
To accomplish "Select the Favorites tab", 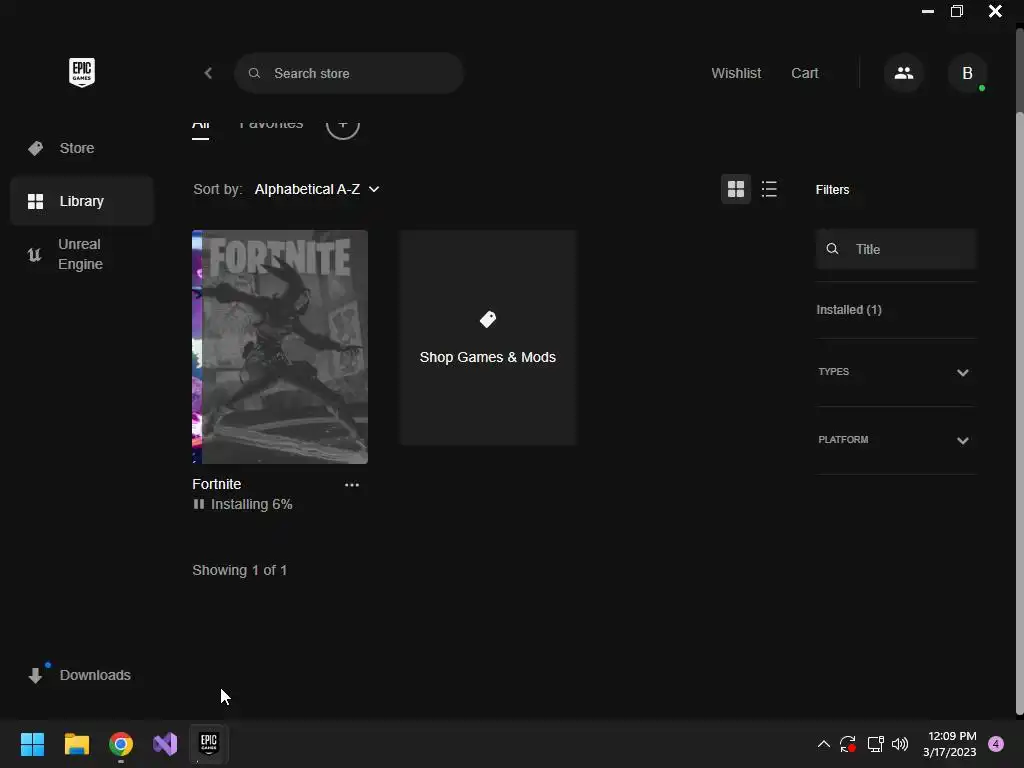I will (271, 124).
